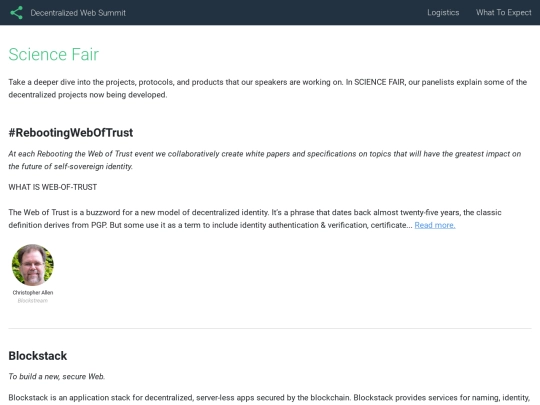540x405 pixels.
Task: Open the Decentralized Web Summit home link
Action: pos(78,13)
